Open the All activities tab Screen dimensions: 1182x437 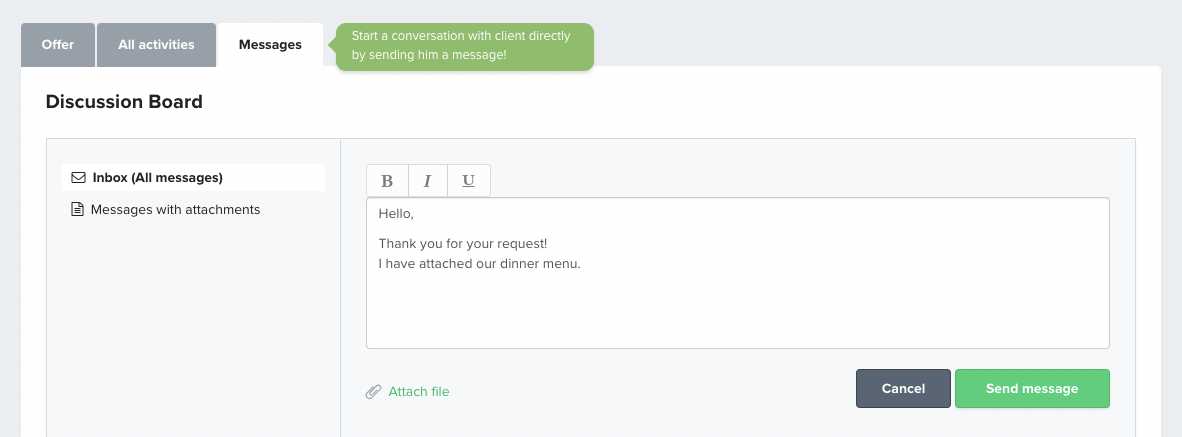pos(156,45)
